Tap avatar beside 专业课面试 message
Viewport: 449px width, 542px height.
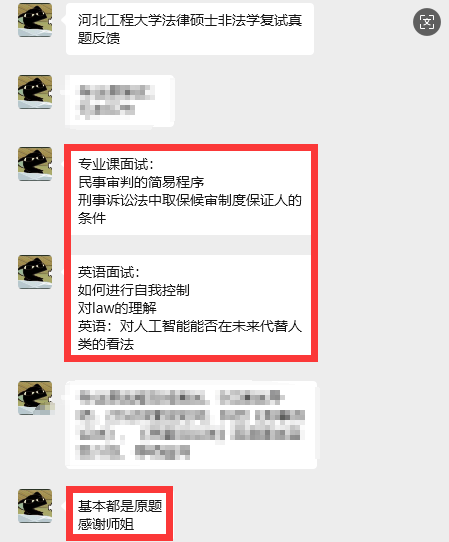tap(35, 164)
